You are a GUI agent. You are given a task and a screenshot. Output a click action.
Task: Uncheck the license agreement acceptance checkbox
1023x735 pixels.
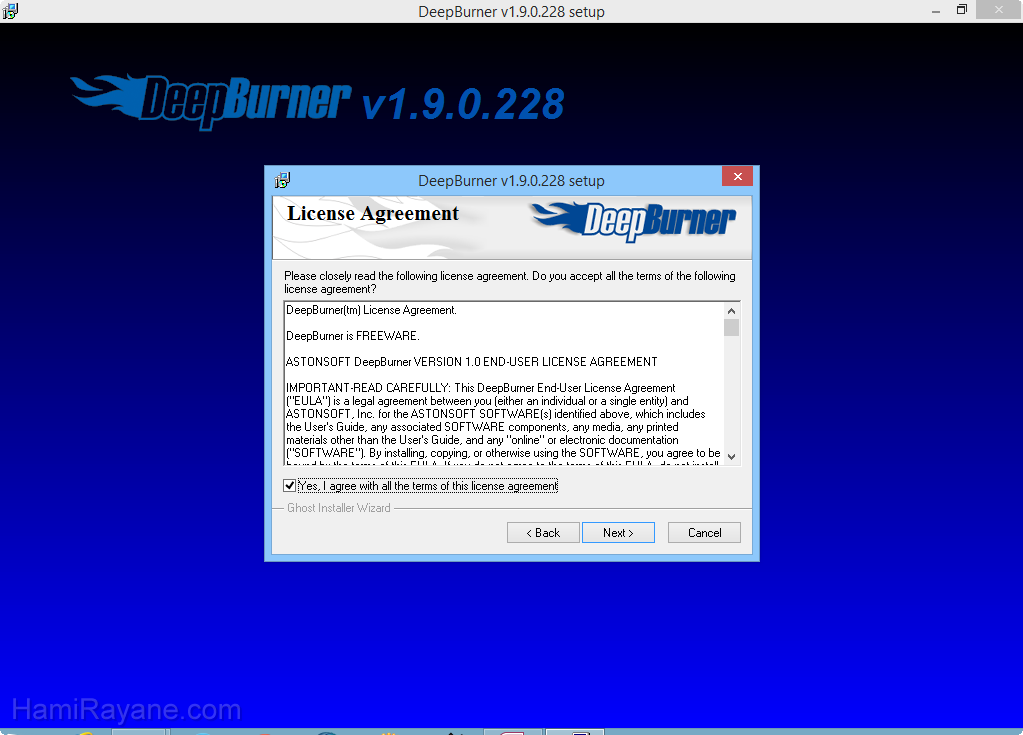pos(290,486)
